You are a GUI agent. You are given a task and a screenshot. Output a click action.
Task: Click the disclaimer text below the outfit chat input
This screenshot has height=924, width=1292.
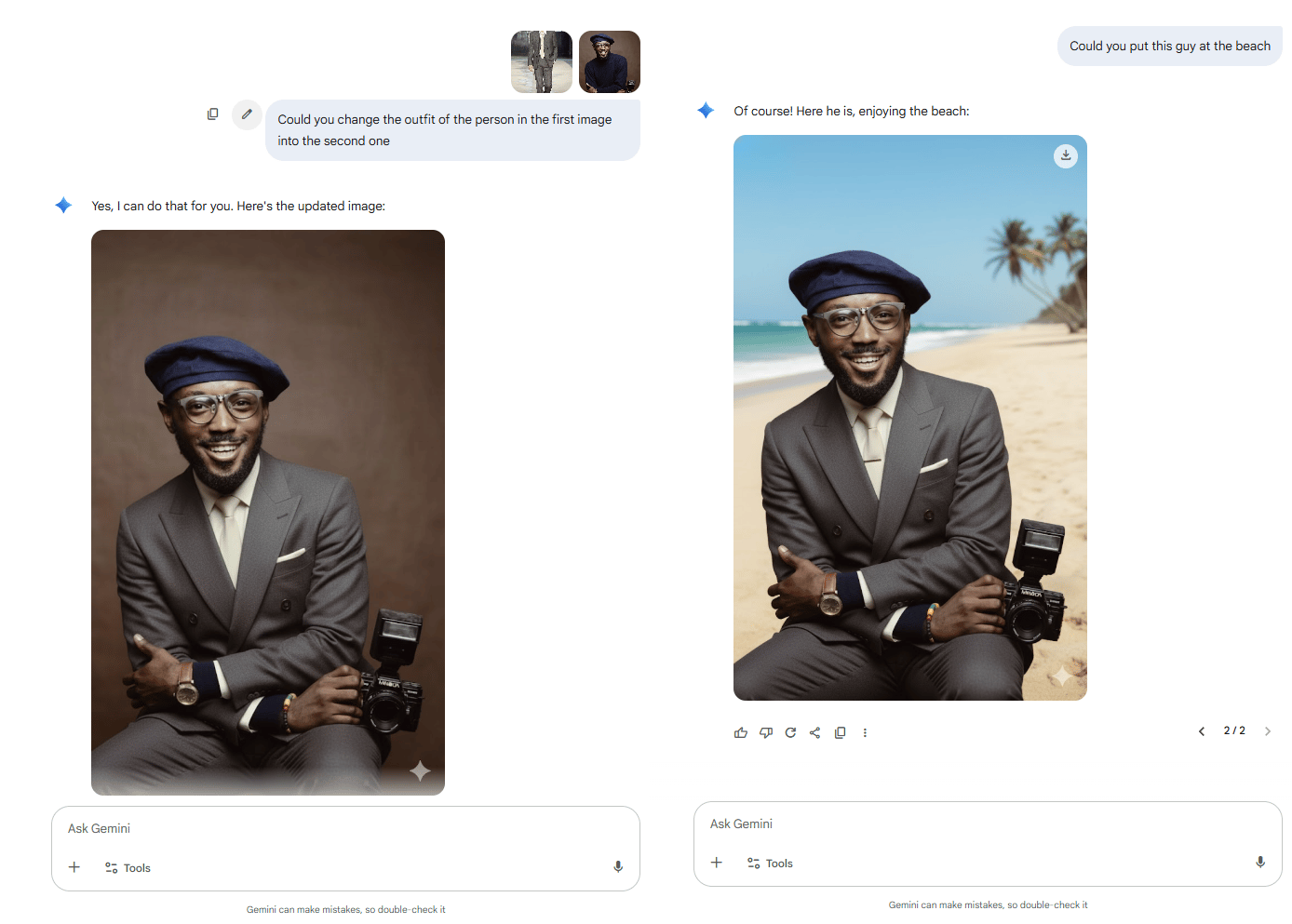pos(346,909)
